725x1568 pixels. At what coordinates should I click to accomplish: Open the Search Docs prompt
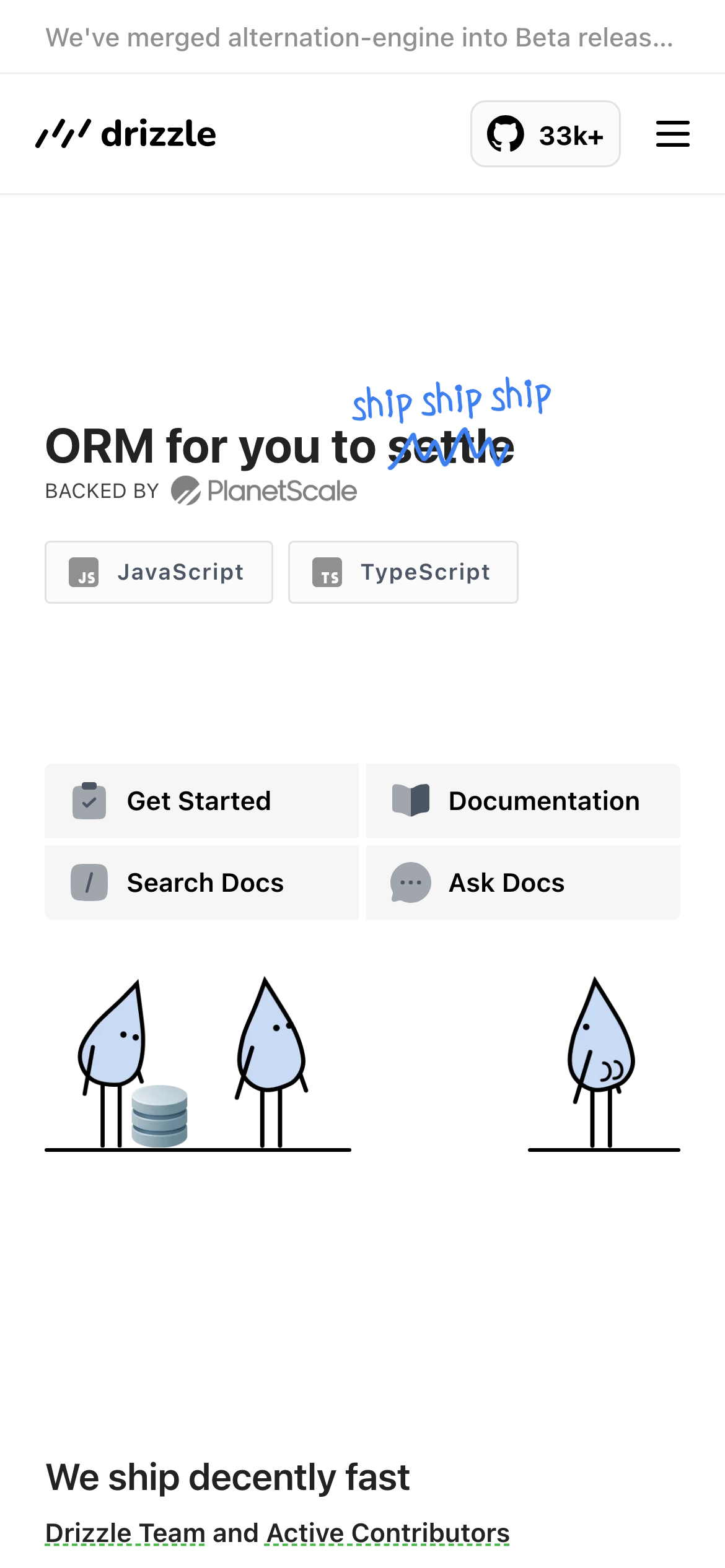[x=204, y=882]
